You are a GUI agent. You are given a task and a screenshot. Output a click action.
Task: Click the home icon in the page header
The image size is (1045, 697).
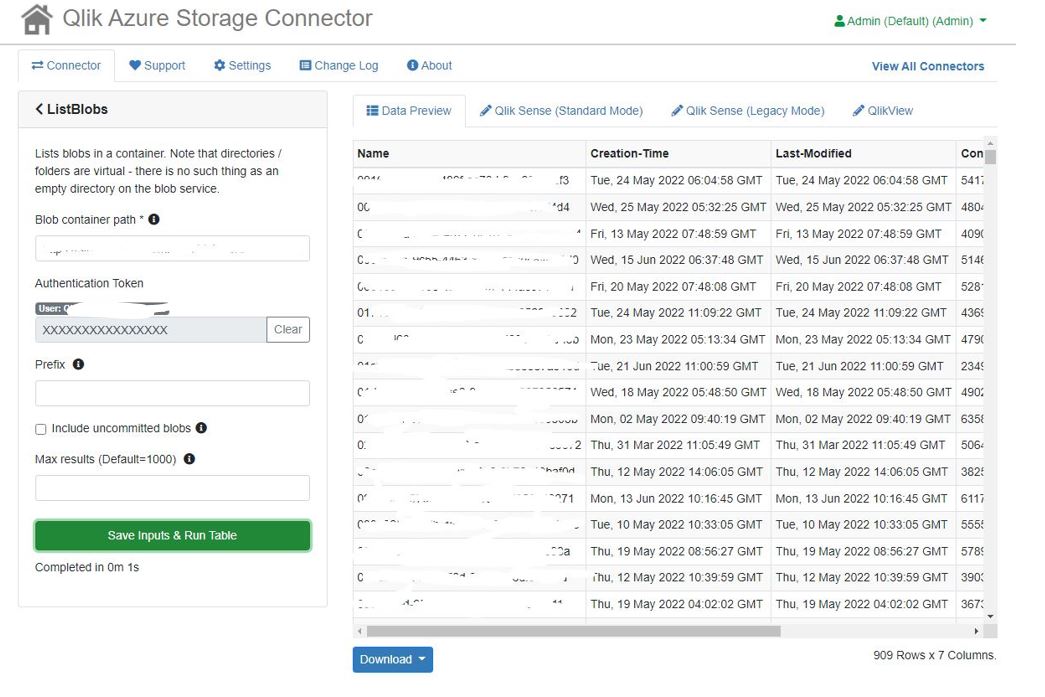(36, 18)
